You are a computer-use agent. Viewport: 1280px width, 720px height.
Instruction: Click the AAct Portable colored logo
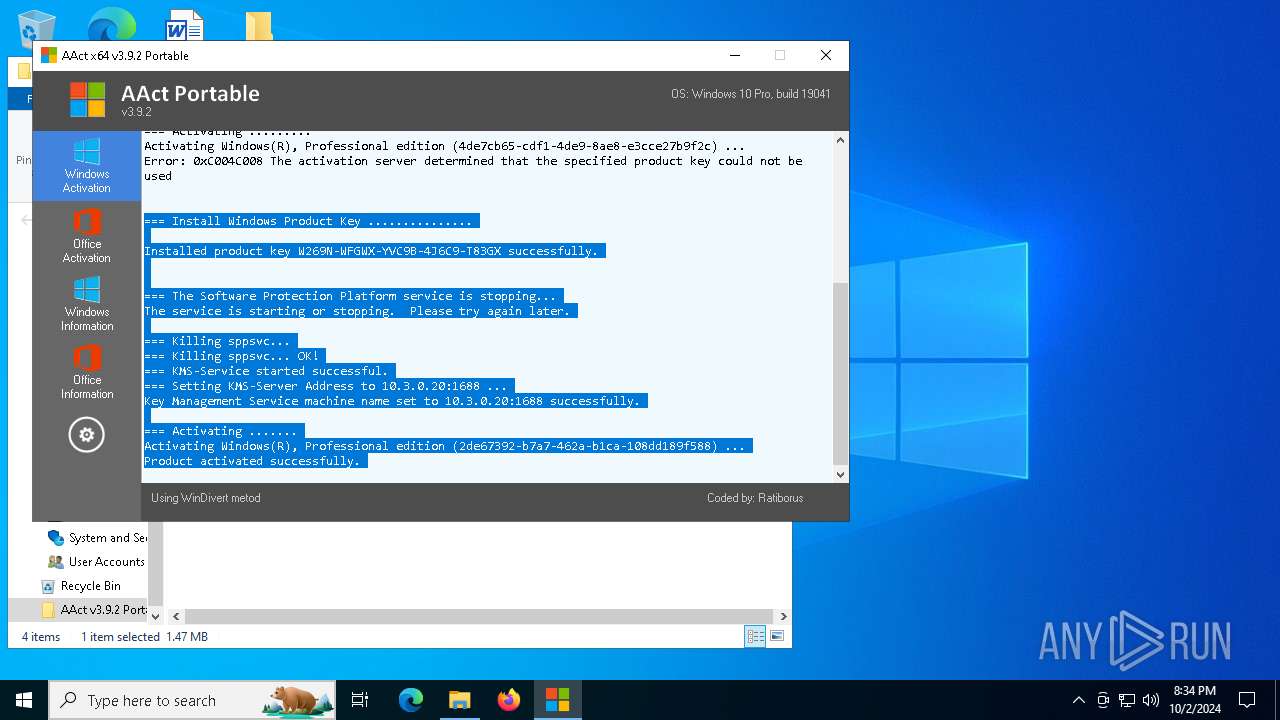click(87, 99)
